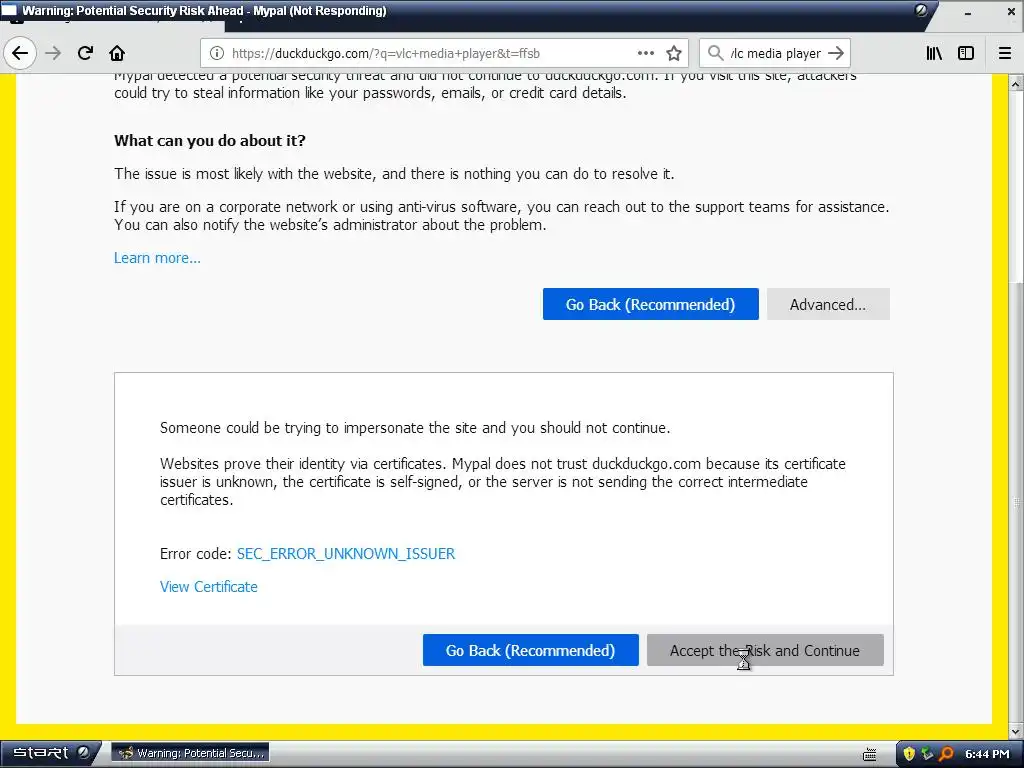
Task: Open the home page via house icon
Action: [117, 54]
